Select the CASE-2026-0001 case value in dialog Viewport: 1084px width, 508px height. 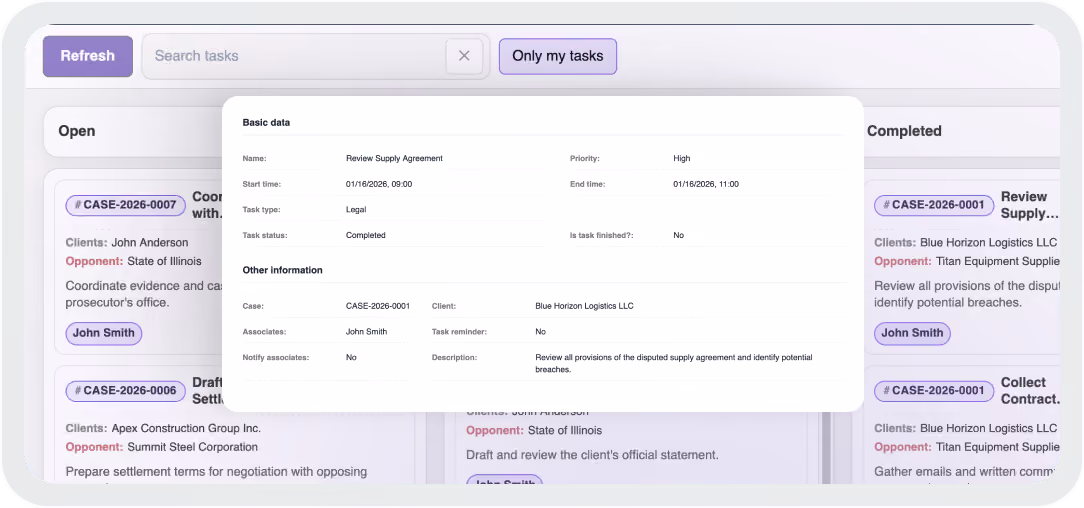[x=377, y=306]
